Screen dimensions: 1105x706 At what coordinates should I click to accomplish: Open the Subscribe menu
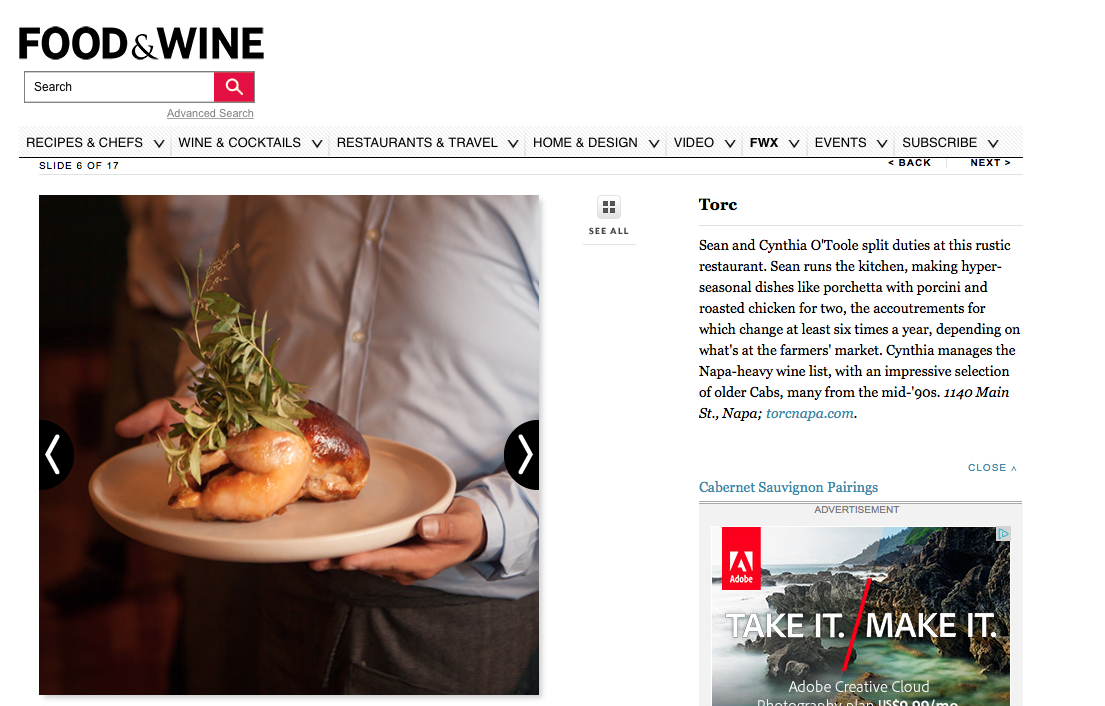click(x=939, y=142)
